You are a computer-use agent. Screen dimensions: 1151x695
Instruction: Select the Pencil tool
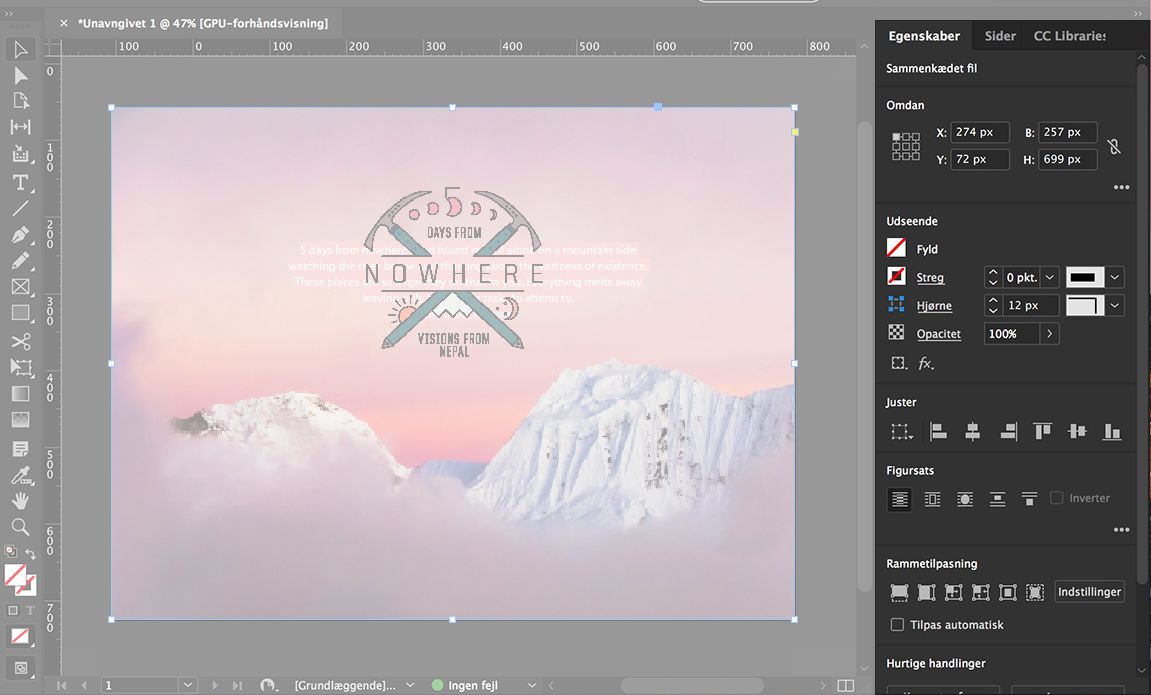click(x=21, y=261)
